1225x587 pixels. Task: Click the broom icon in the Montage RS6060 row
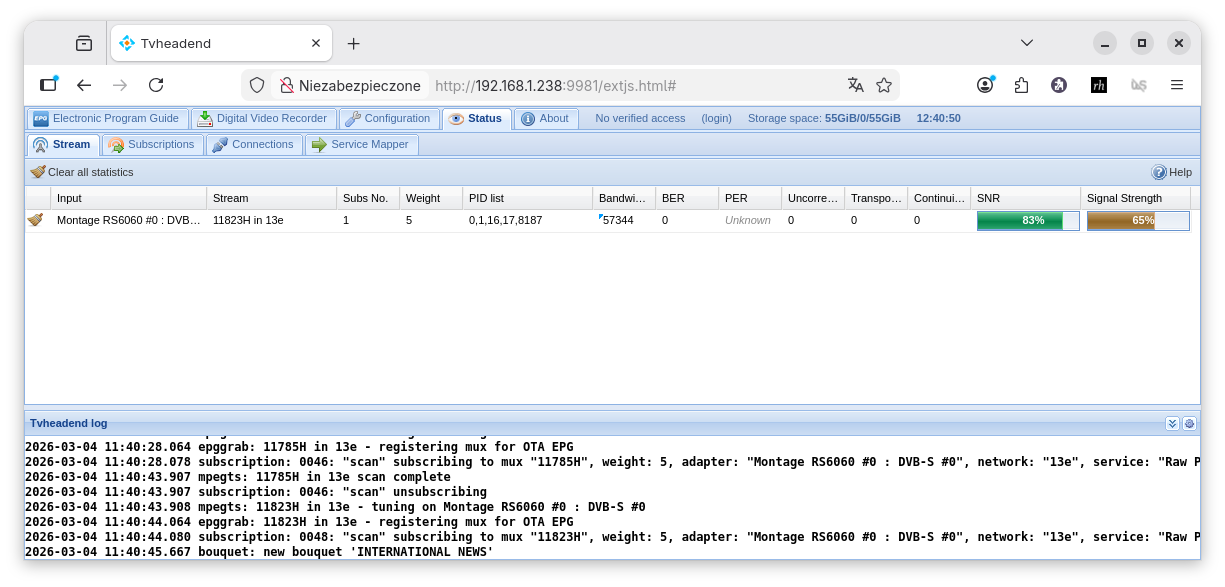tap(35, 220)
